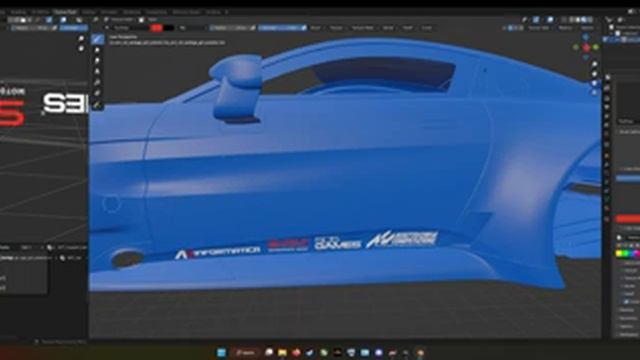Toggle X-ray button beside shading modes

[564, 20]
